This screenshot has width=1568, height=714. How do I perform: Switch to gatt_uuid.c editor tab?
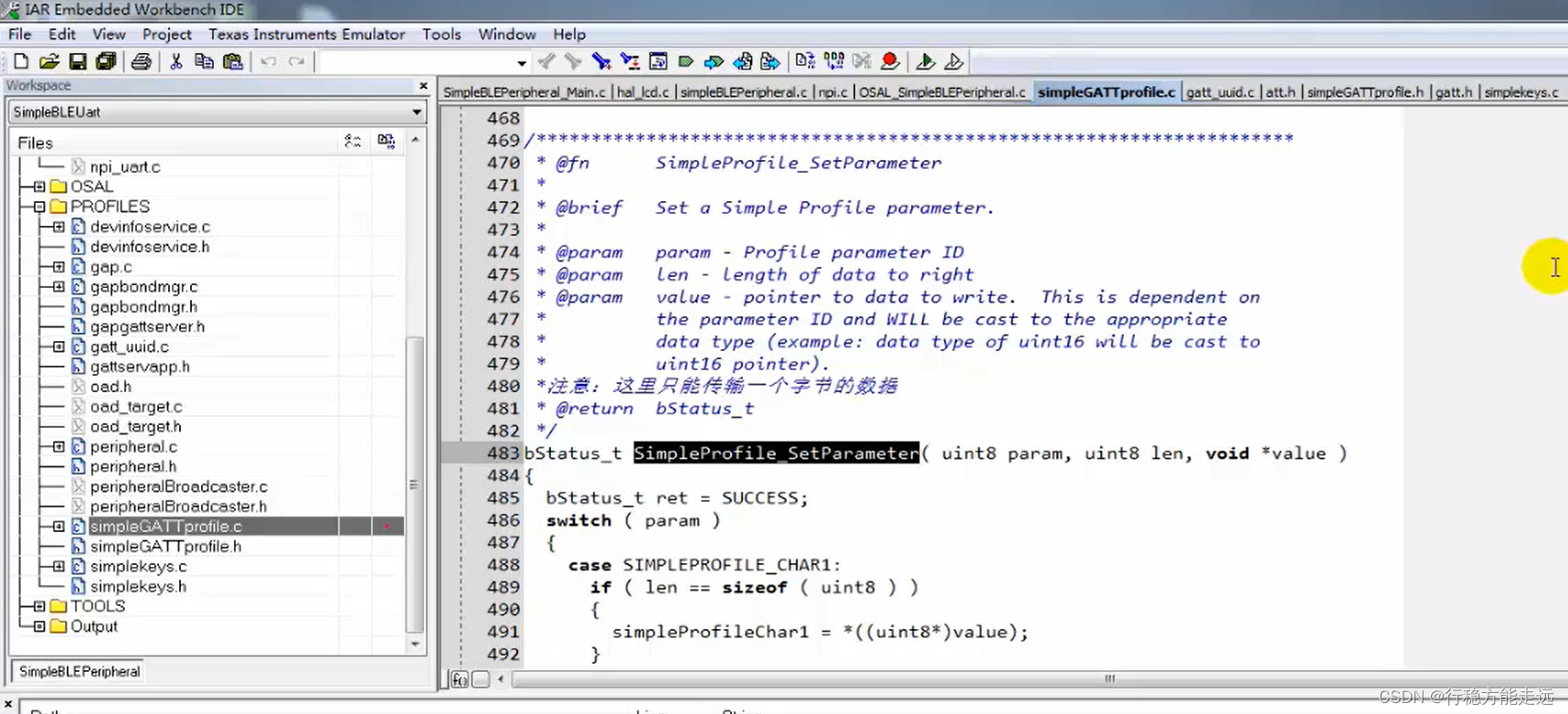(1220, 92)
